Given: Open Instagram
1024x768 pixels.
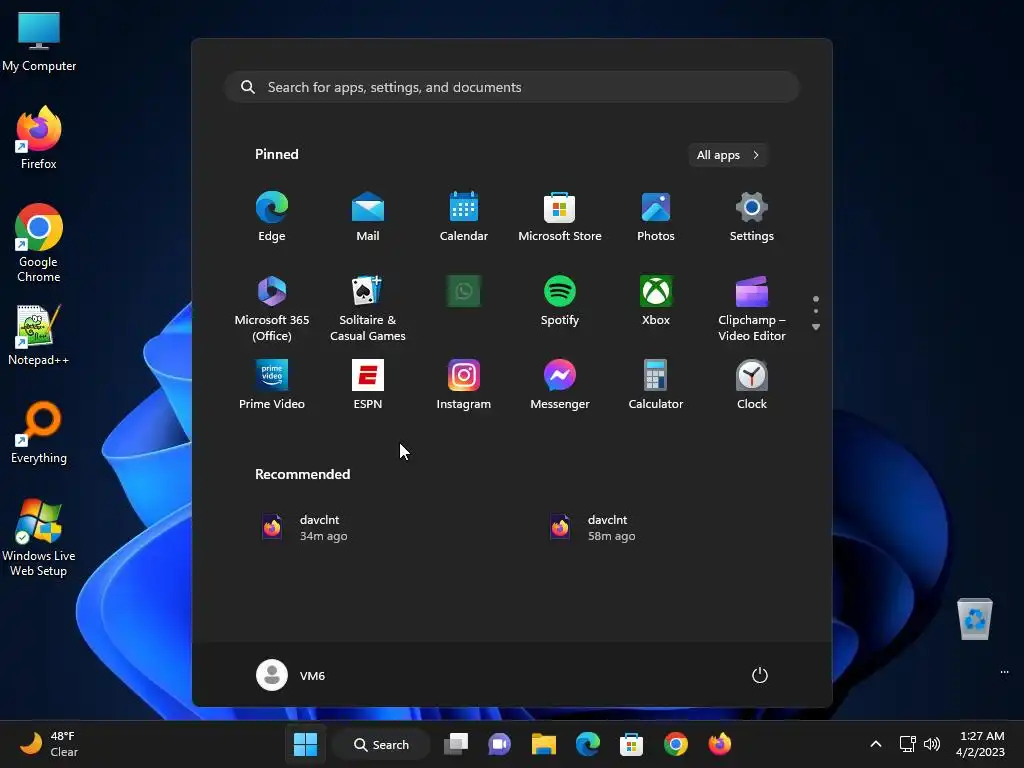Looking at the screenshot, I should [x=464, y=385].
